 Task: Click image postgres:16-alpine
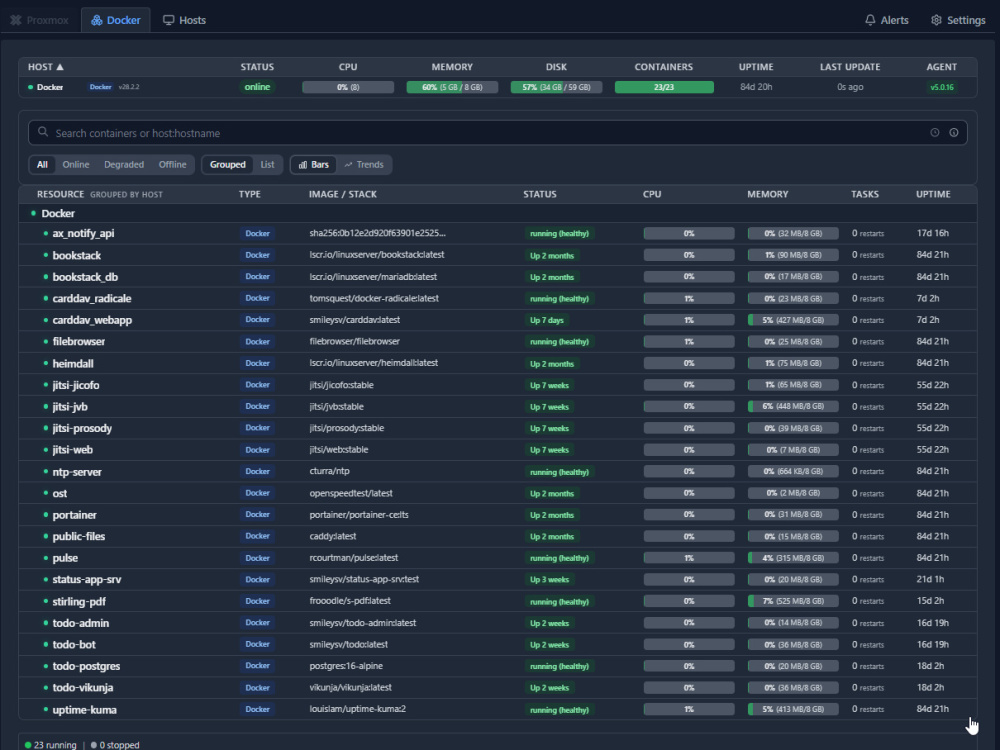[x=346, y=666]
